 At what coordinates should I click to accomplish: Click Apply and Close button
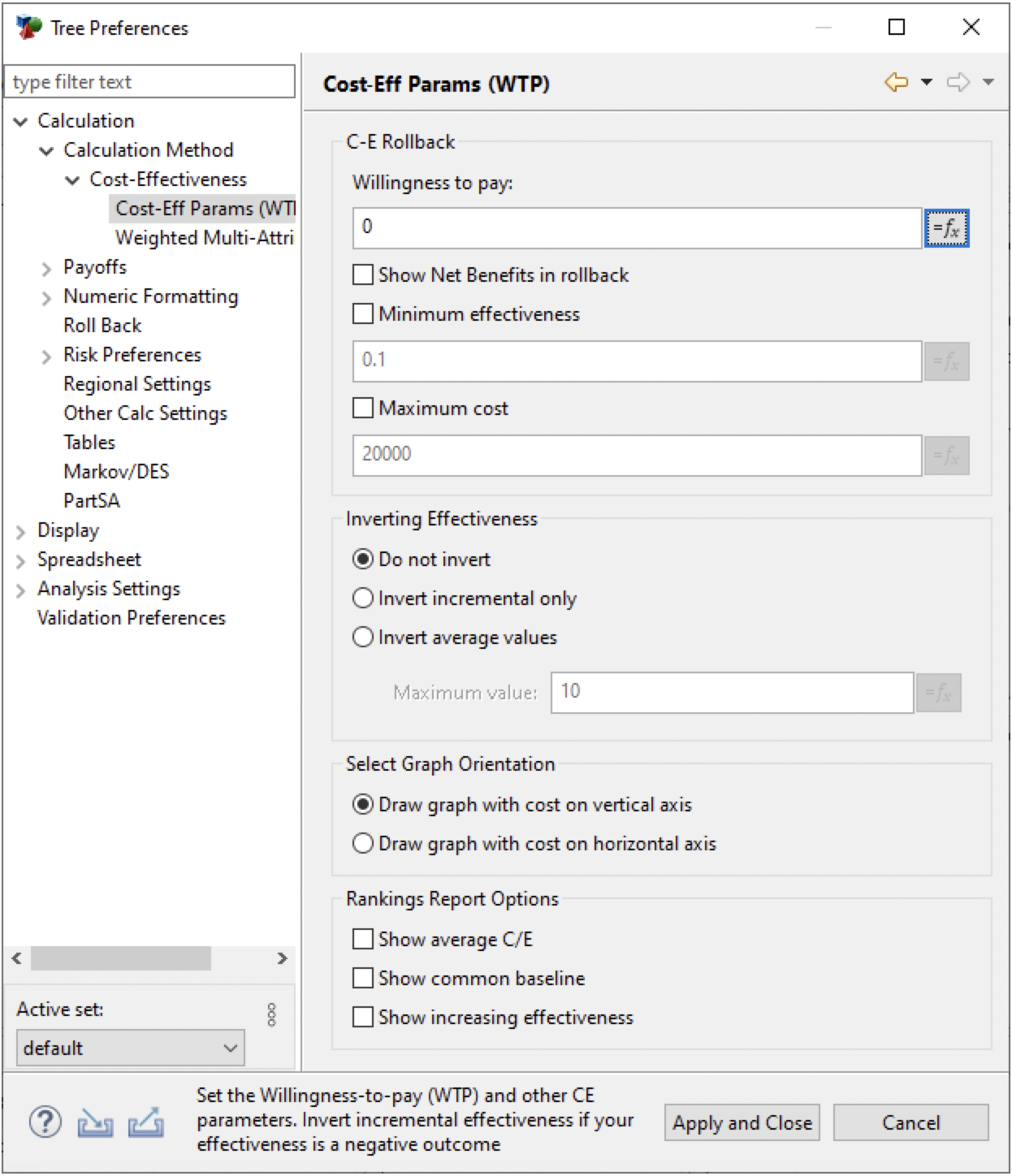[x=742, y=1122]
